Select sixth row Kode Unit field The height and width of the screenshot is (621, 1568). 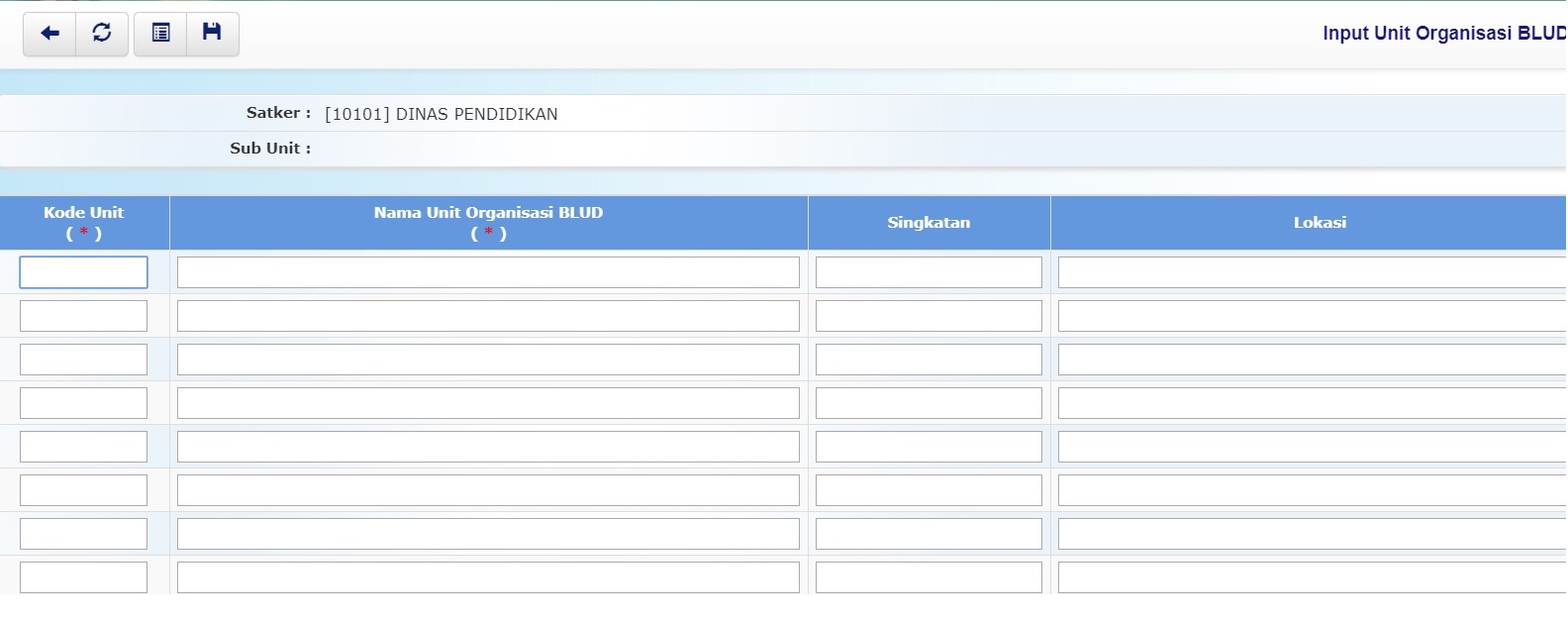83,490
